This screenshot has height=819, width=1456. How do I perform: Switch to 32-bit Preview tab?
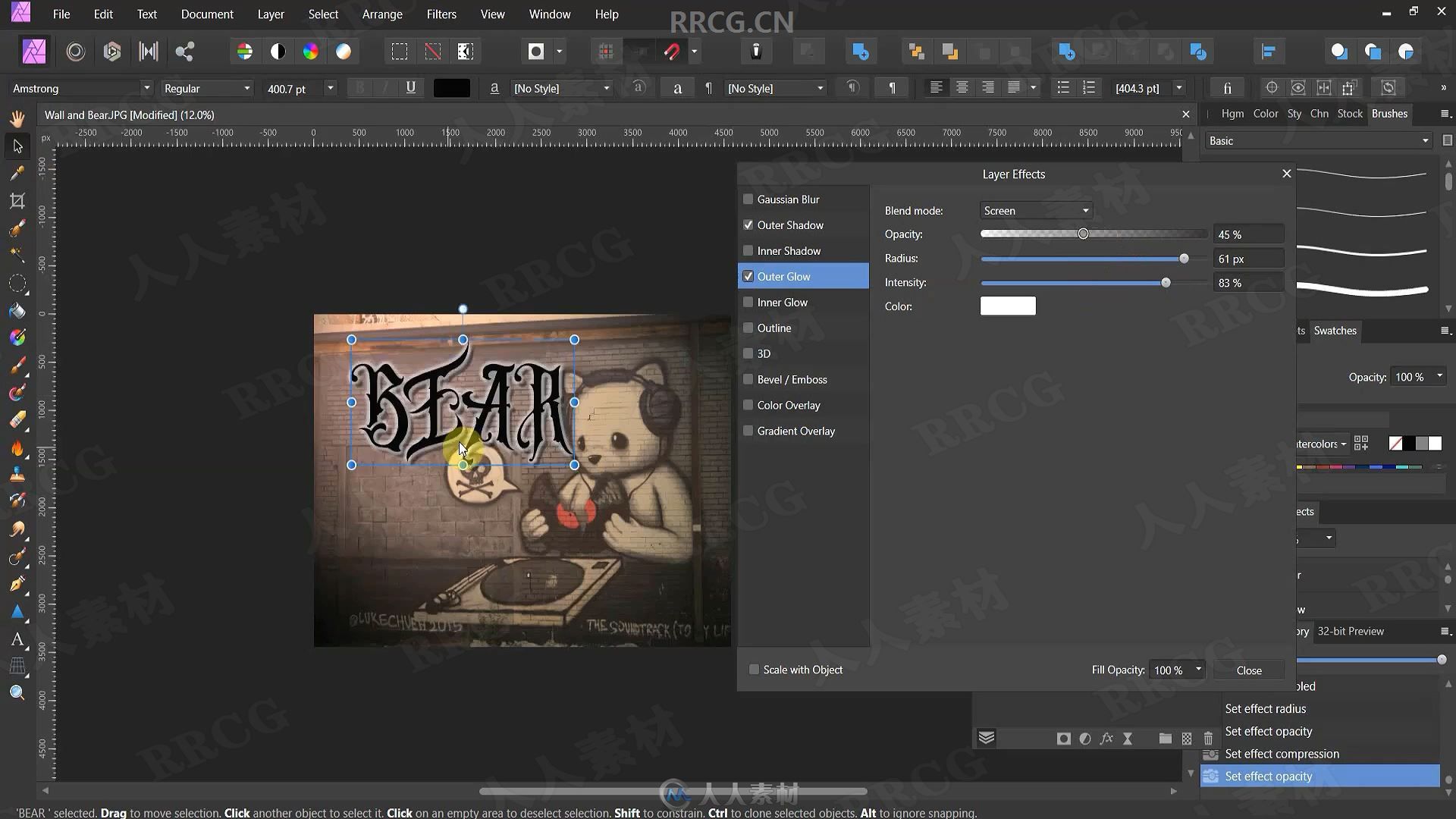pyautogui.click(x=1351, y=632)
